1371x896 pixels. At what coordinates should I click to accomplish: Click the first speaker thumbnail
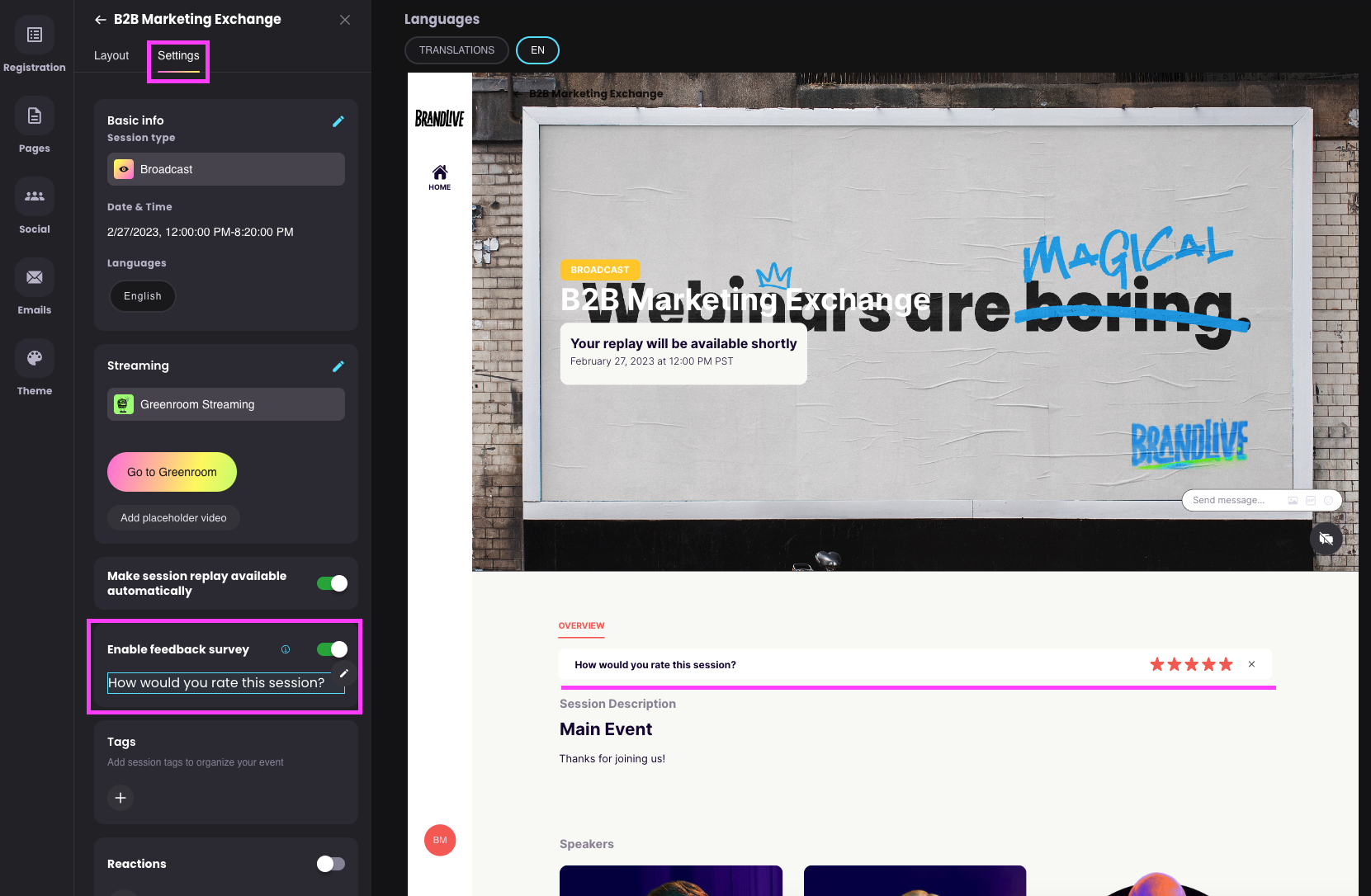pos(671,880)
